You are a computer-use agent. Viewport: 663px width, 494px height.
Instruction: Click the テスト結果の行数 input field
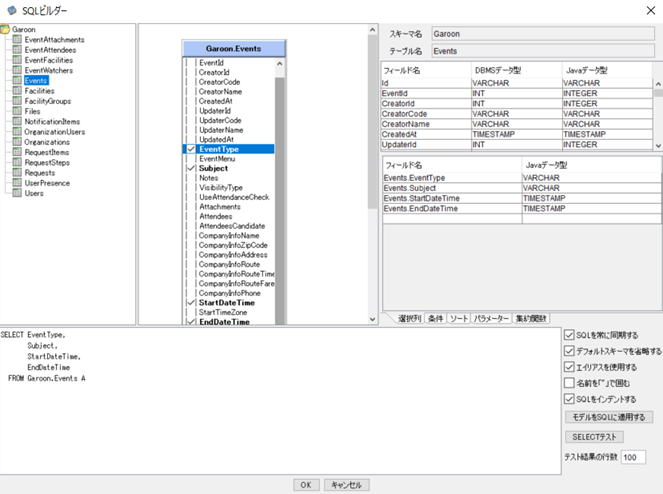coord(633,457)
